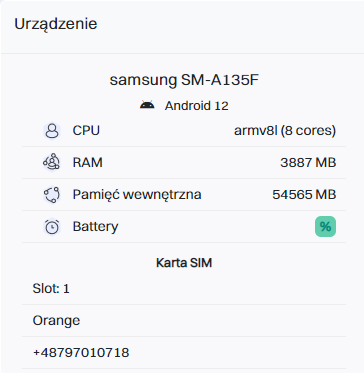Viewport: 364px width, 373px height.
Task: Click the RAM row icon
Action: (52, 163)
